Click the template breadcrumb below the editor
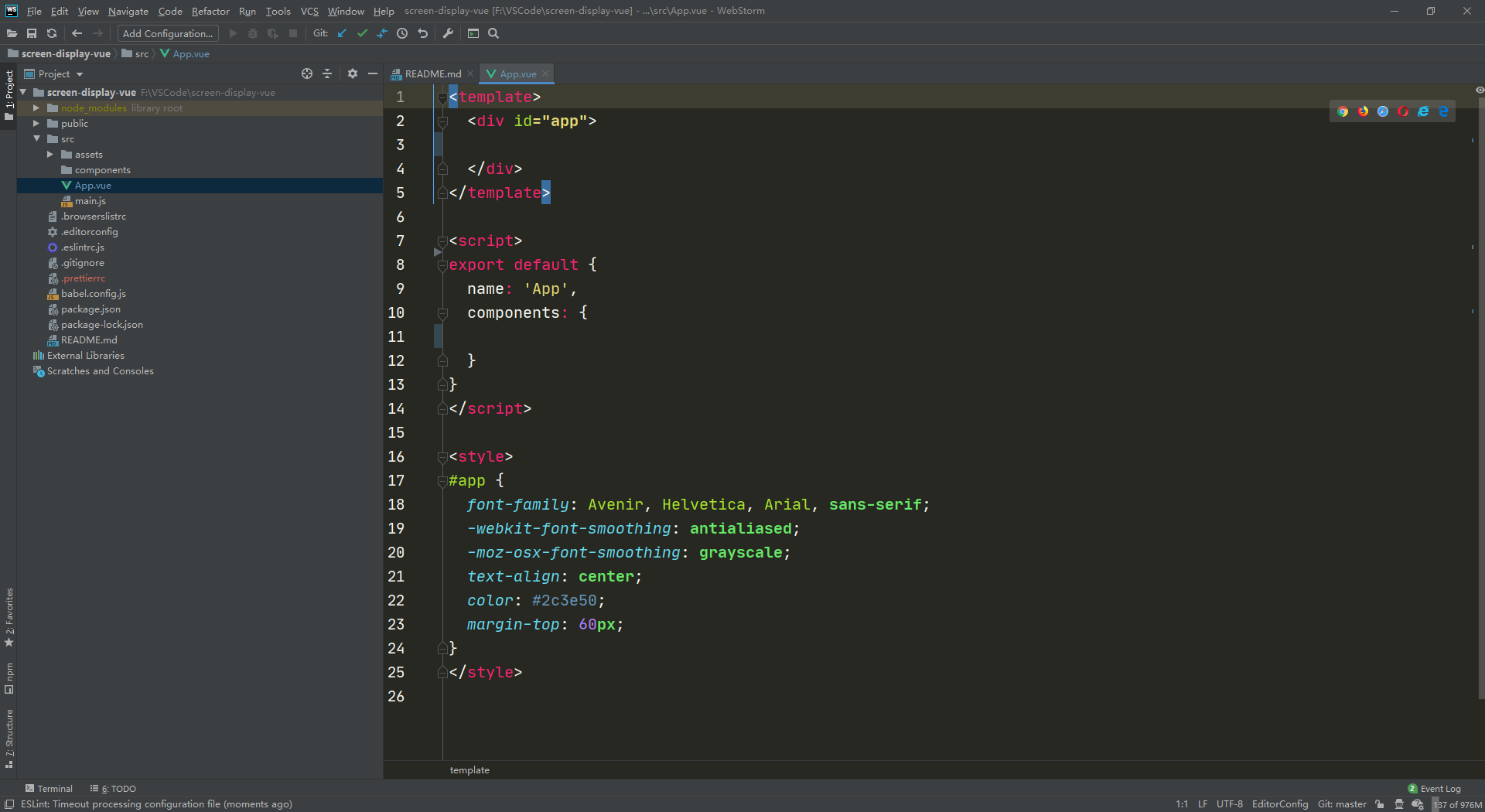This screenshot has height=812, width=1485. click(469, 769)
